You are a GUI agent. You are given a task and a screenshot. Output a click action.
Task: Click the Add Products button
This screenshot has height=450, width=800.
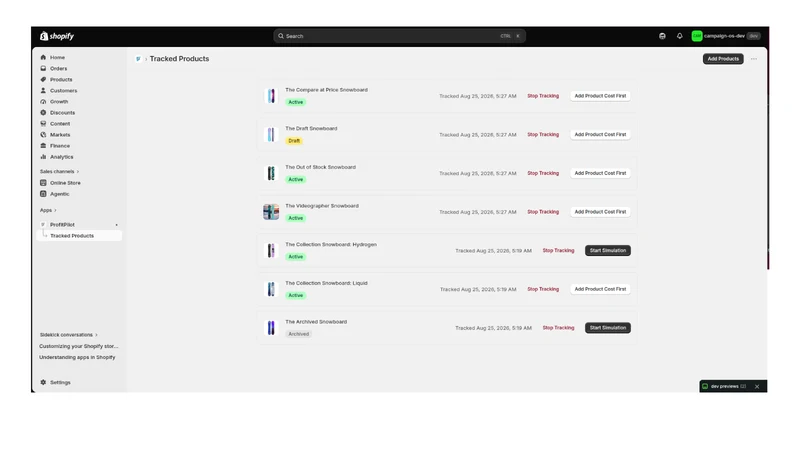[723, 59]
